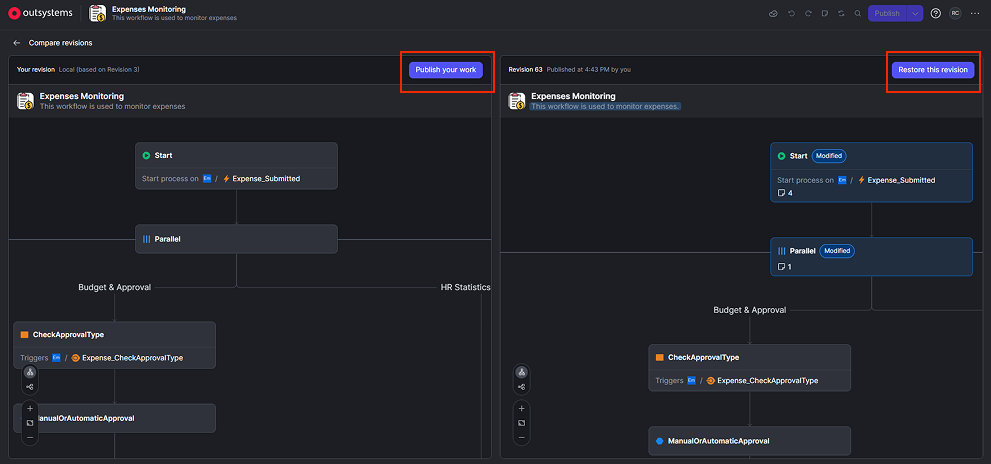Select ManualOrAutomaticApproval node in Revision 63
Screen dimensions: 991x464
750,441
